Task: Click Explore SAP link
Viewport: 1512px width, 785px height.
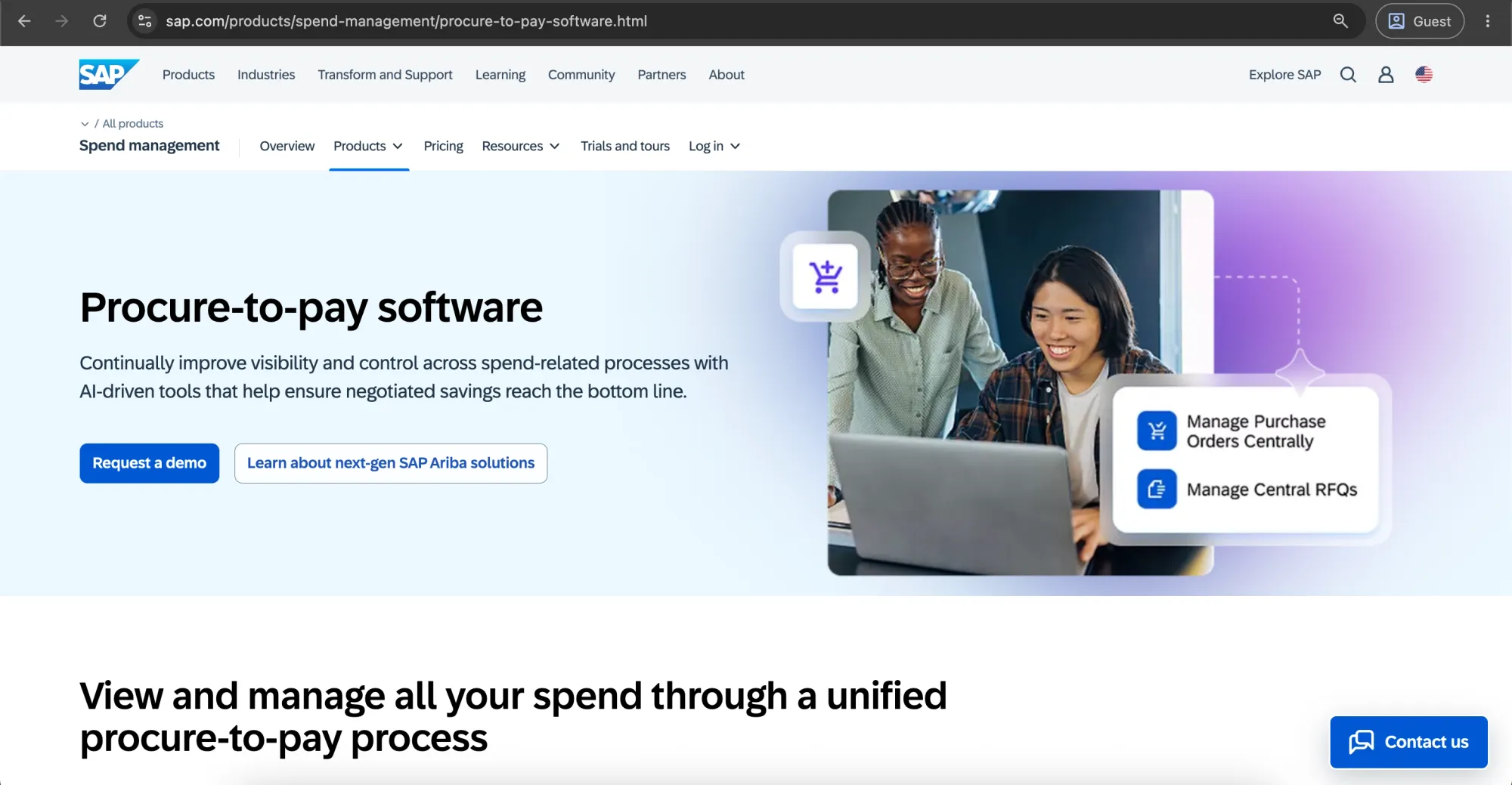Action: coord(1284,75)
